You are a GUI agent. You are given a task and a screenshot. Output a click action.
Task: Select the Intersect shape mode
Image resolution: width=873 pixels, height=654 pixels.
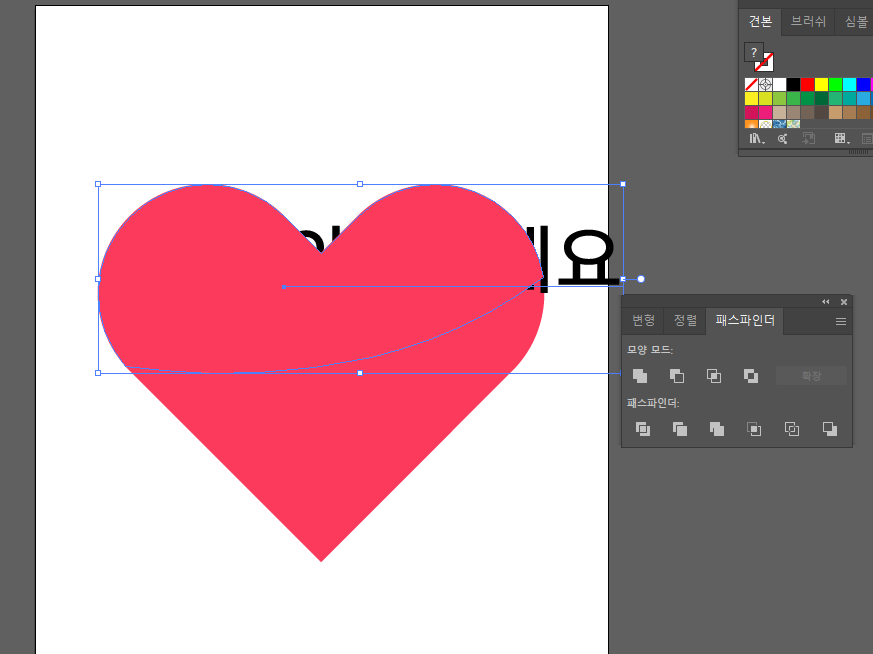[x=714, y=375]
